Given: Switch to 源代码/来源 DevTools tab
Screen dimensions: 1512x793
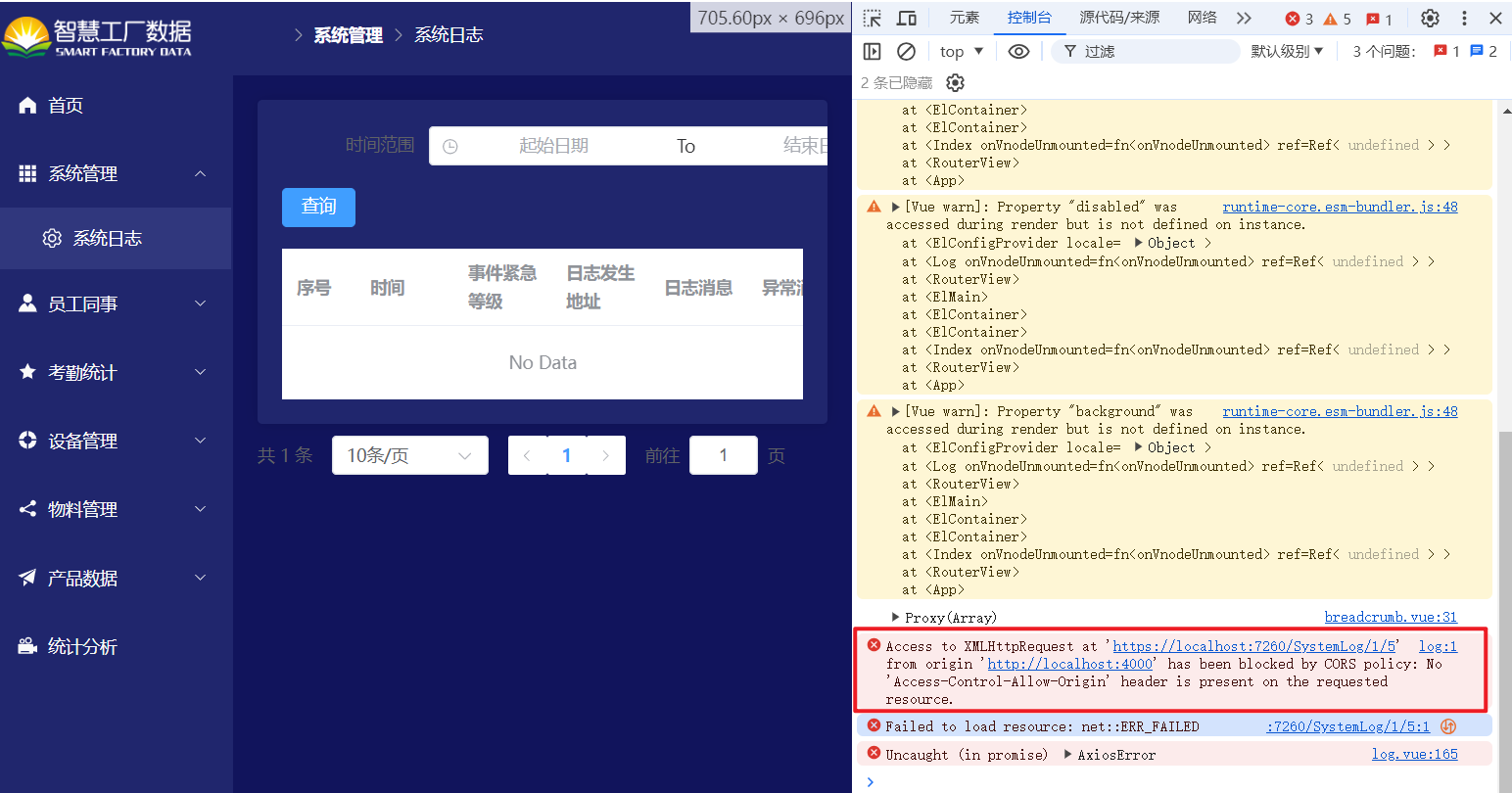Looking at the screenshot, I should point(1119,18).
